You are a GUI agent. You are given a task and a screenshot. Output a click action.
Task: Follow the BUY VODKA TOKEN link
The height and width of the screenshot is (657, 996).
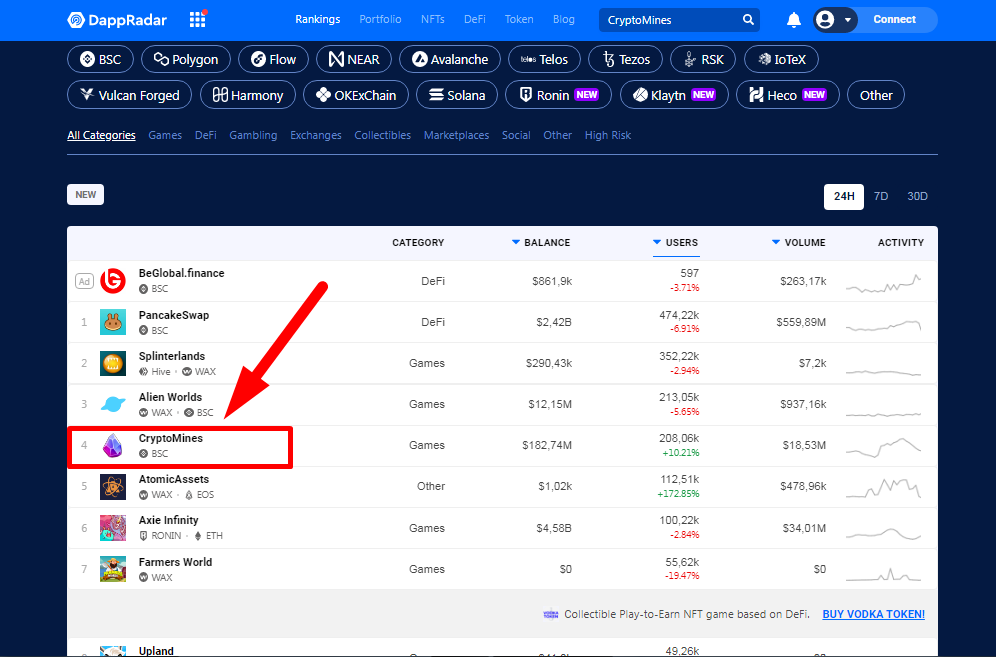(x=873, y=614)
